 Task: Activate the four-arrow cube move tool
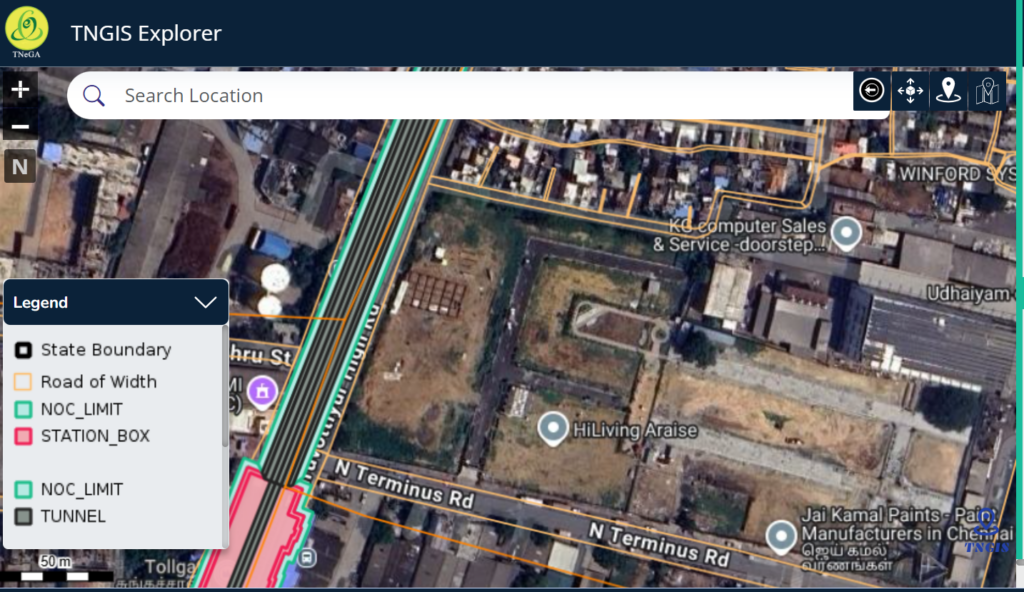910,91
